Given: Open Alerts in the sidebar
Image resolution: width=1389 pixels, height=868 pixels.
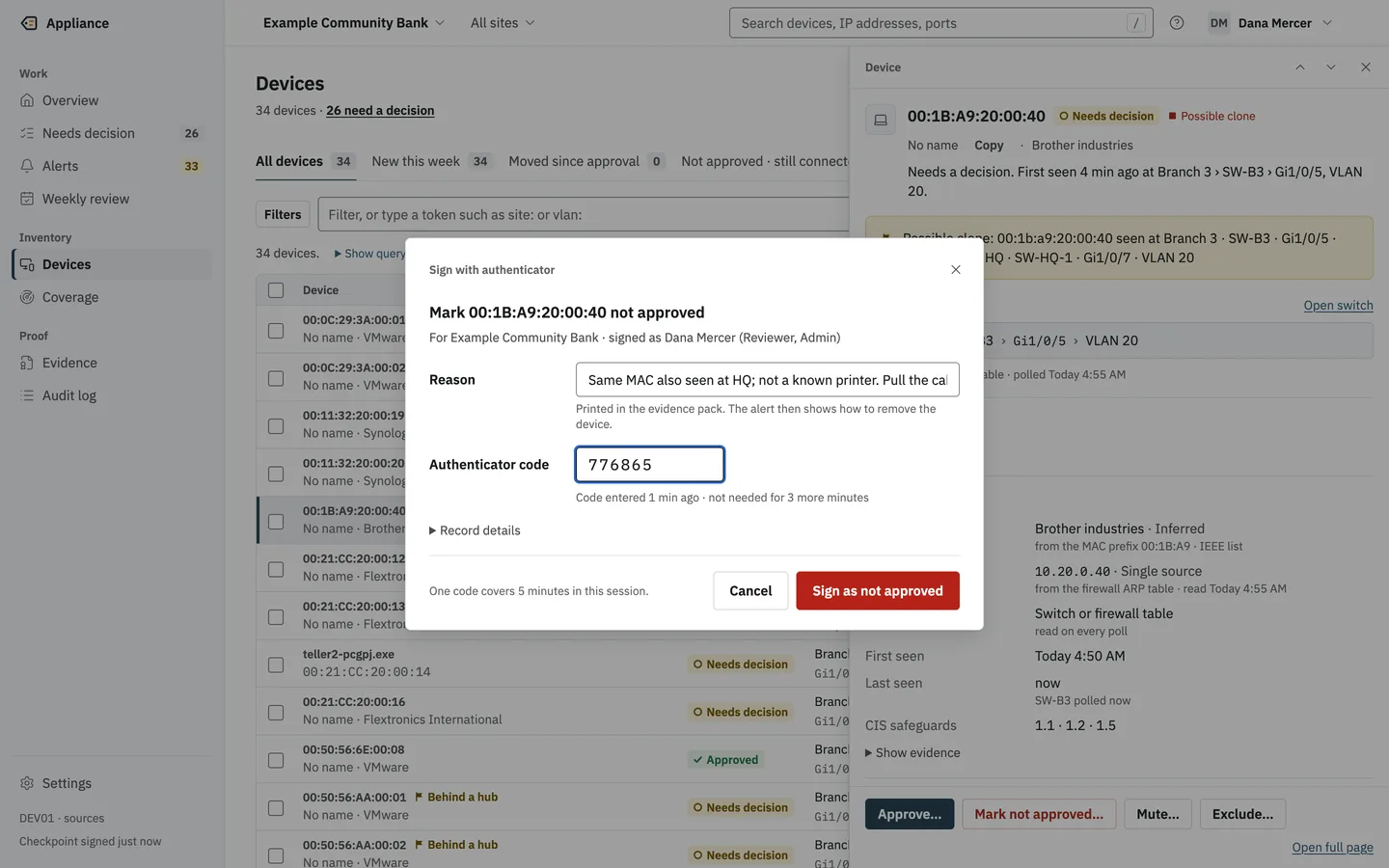Looking at the screenshot, I should click(x=112, y=166).
